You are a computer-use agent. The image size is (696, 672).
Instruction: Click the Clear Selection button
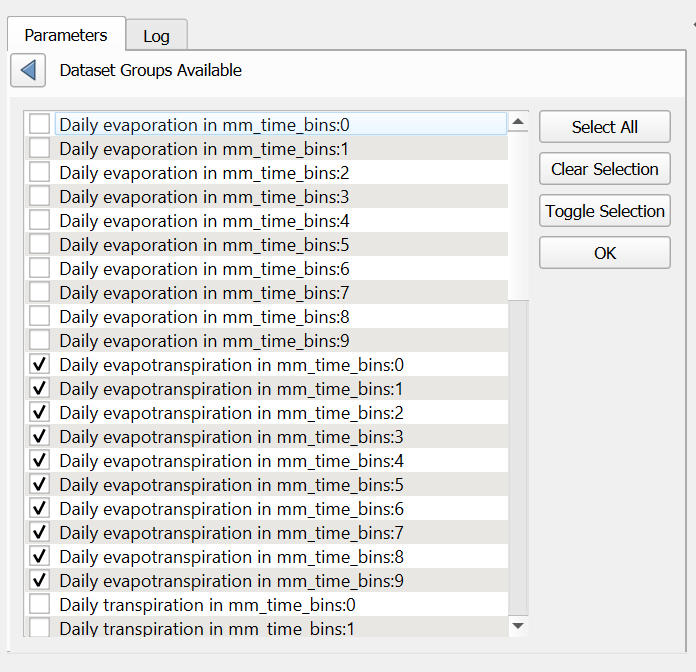point(604,169)
